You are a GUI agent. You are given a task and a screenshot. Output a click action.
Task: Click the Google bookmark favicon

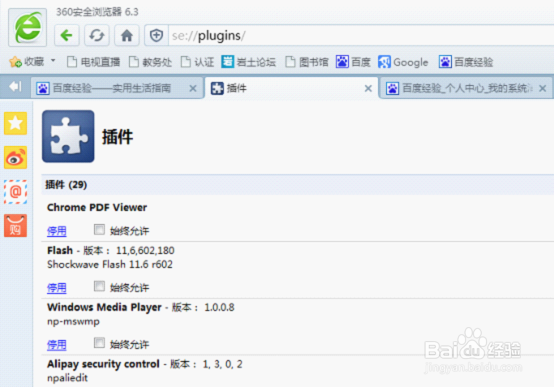384,62
